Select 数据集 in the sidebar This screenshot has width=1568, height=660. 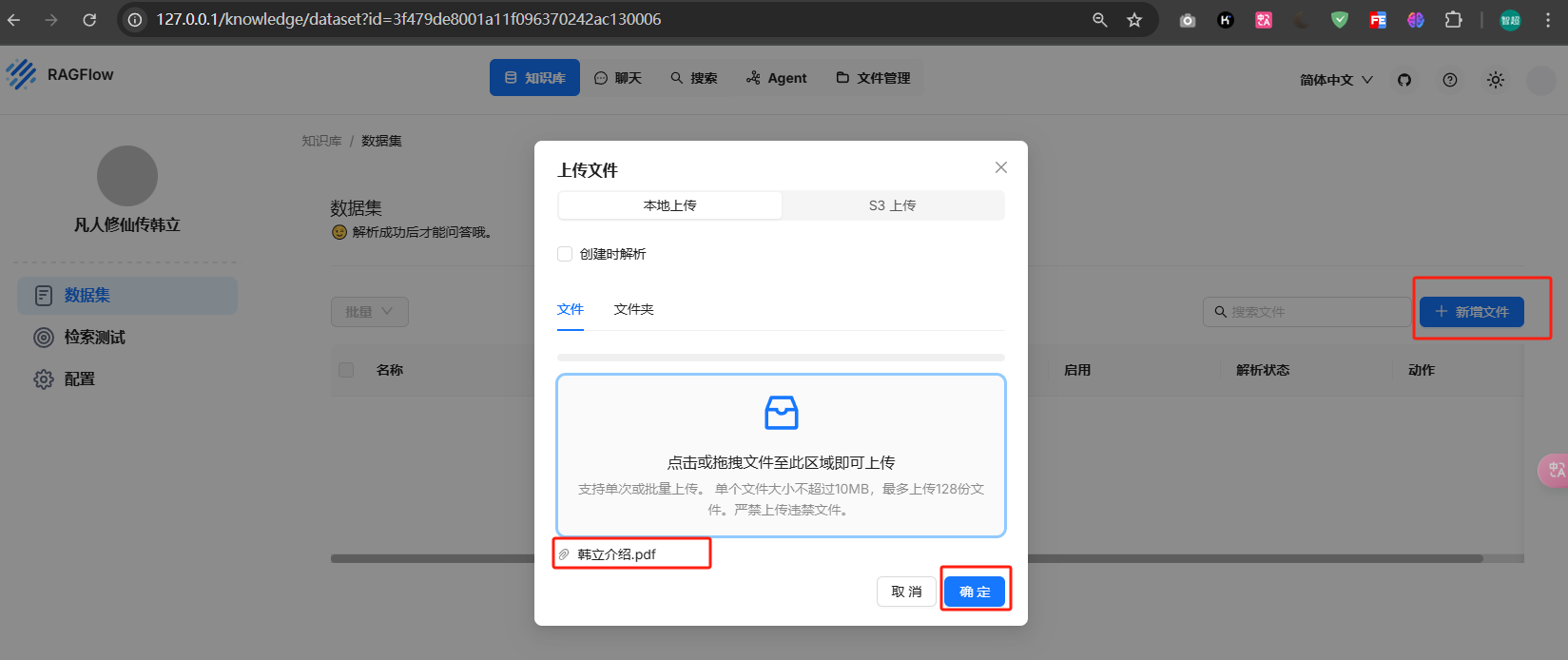[x=127, y=296]
